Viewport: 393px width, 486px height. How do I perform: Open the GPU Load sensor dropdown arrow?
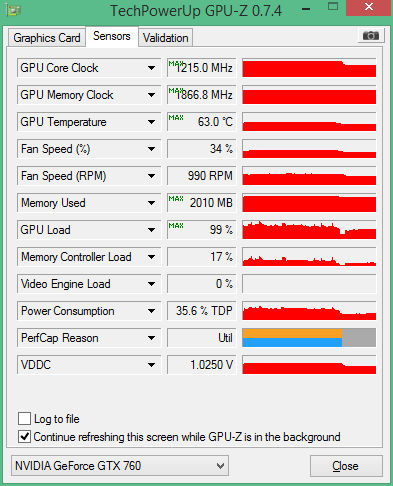pyautogui.click(x=151, y=230)
